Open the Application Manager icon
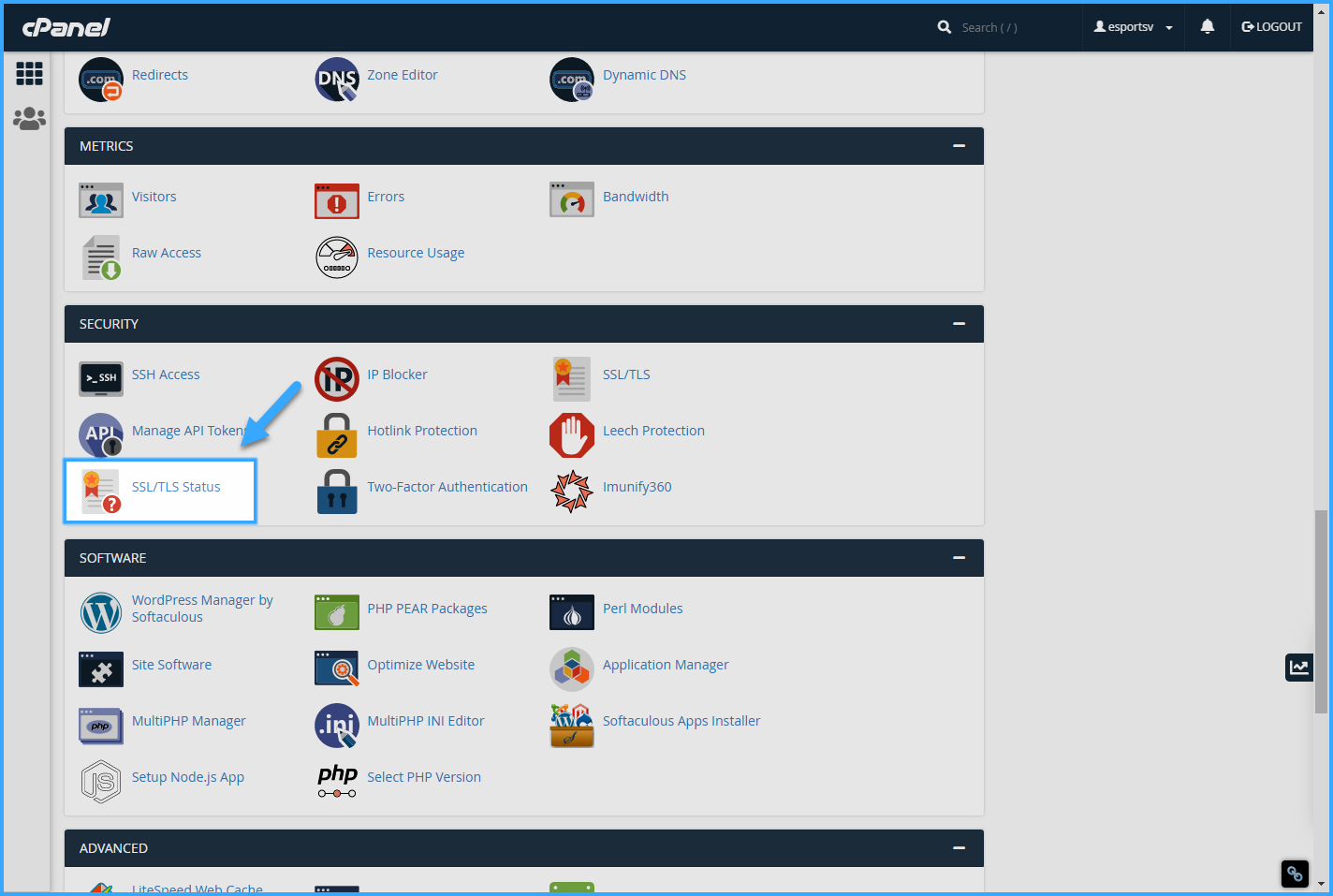1333x896 pixels. click(x=572, y=669)
